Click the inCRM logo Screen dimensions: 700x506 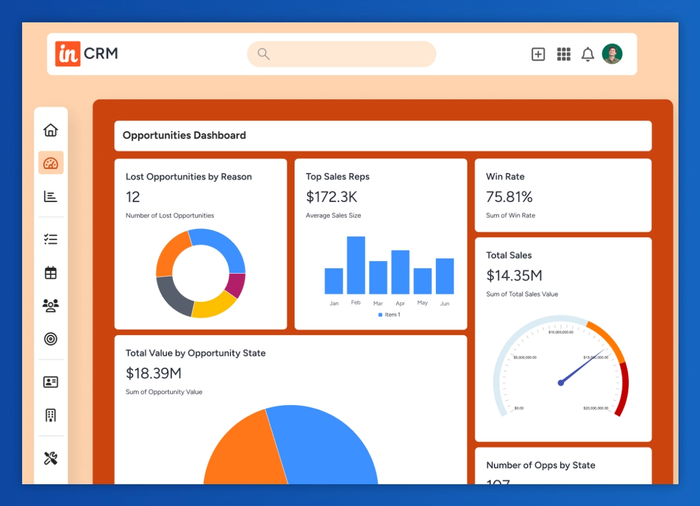(87, 54)
